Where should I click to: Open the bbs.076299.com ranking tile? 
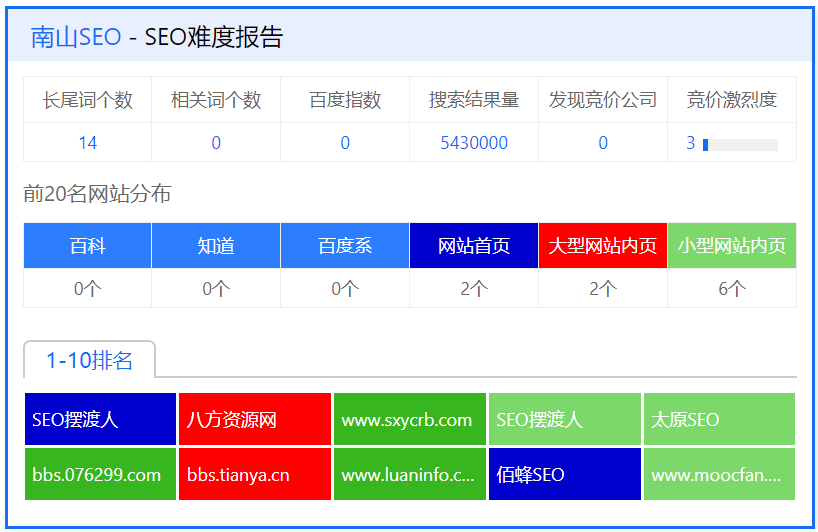pos(100,474)
